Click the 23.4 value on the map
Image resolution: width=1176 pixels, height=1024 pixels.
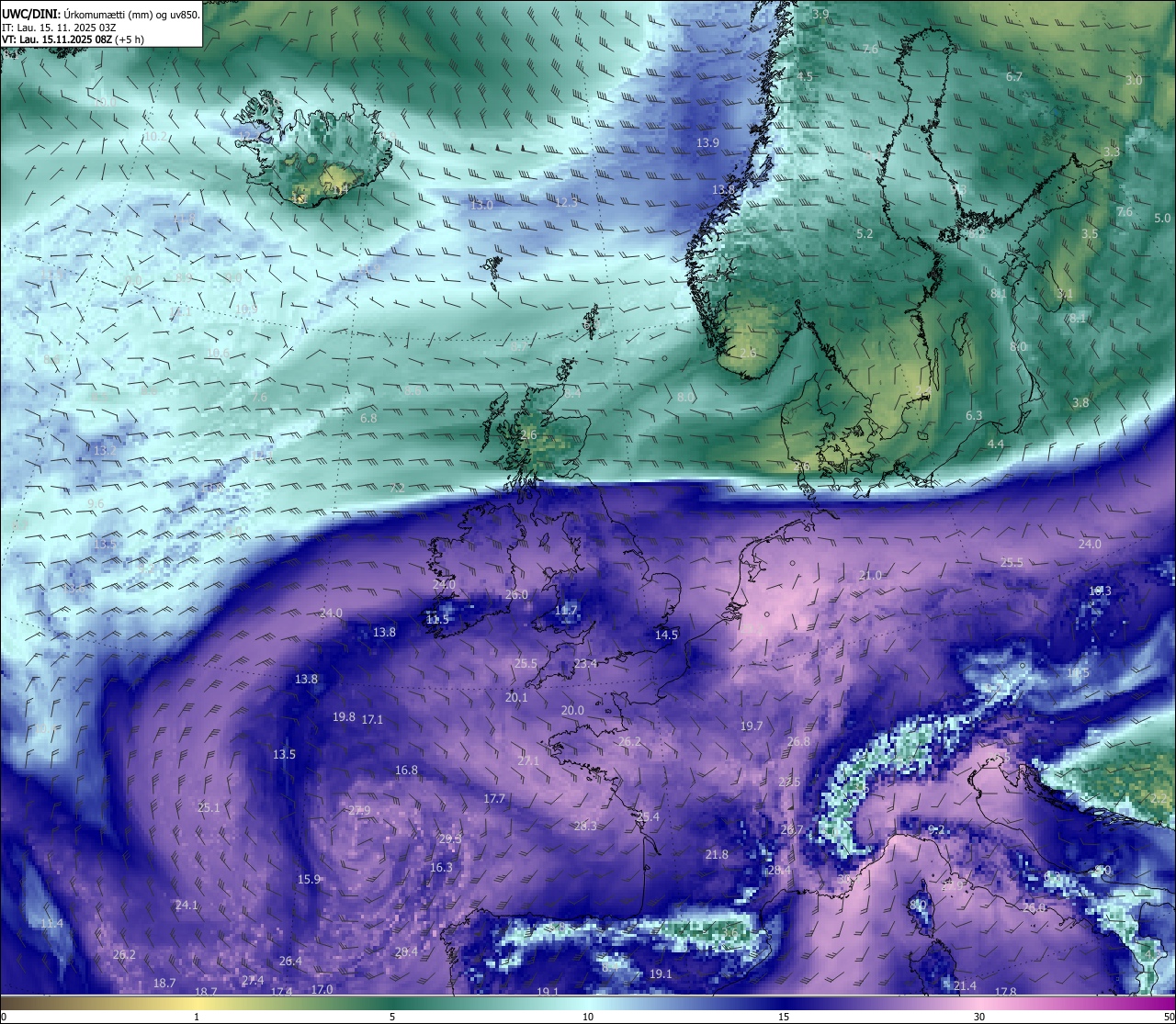tap(585, 663)
